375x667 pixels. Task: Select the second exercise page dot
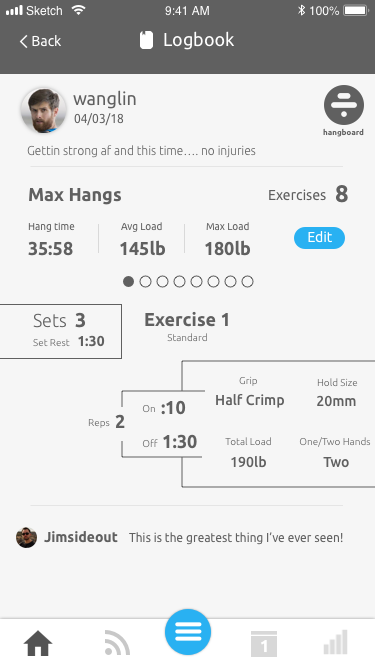point(145,281)
